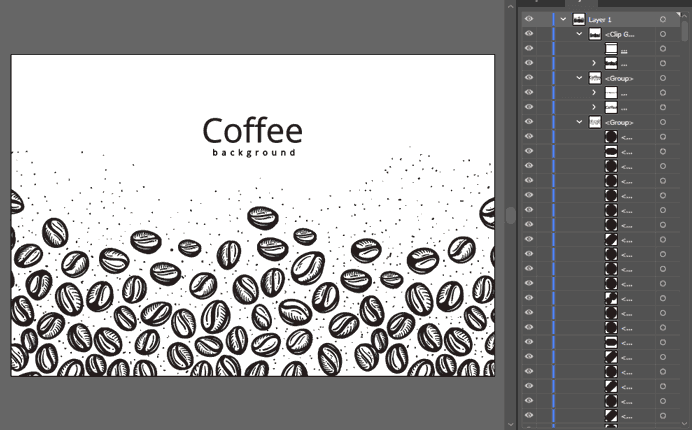Select the Layer 1 name text
This screenshot has width=692, height=430.
pos(600,20)
